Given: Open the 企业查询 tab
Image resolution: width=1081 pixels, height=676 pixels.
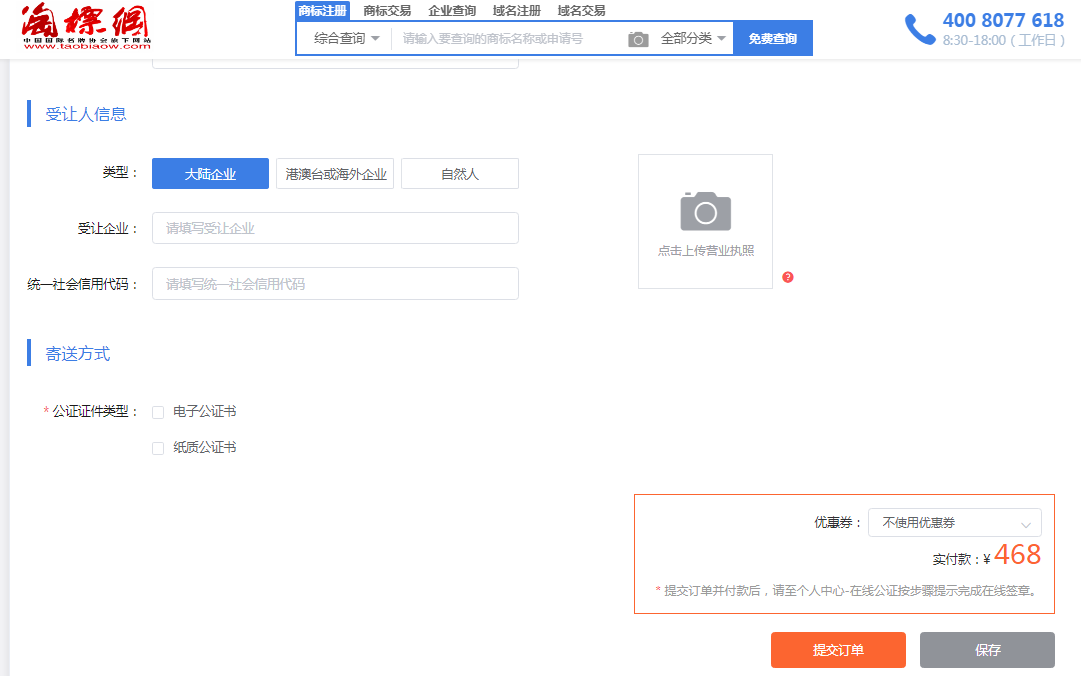Looking at the screenshot, I should (x=452, y=11).
